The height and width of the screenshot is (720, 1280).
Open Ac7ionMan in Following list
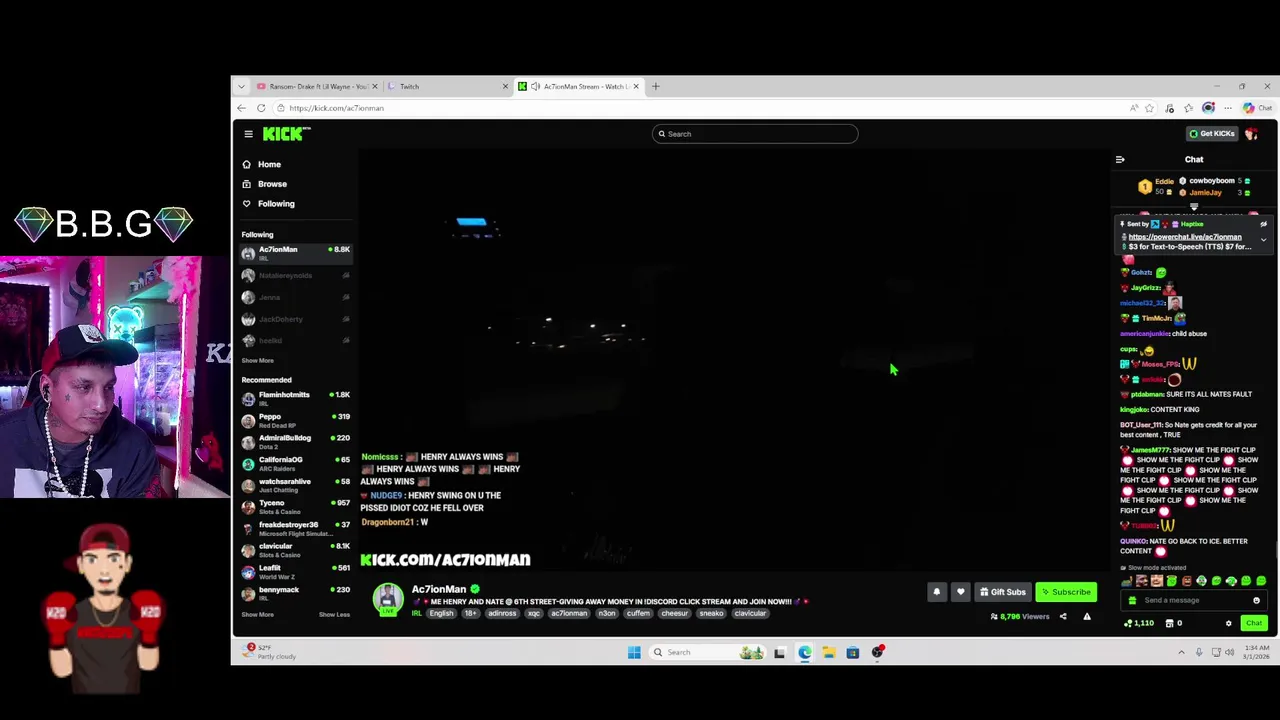coord(294,253)
